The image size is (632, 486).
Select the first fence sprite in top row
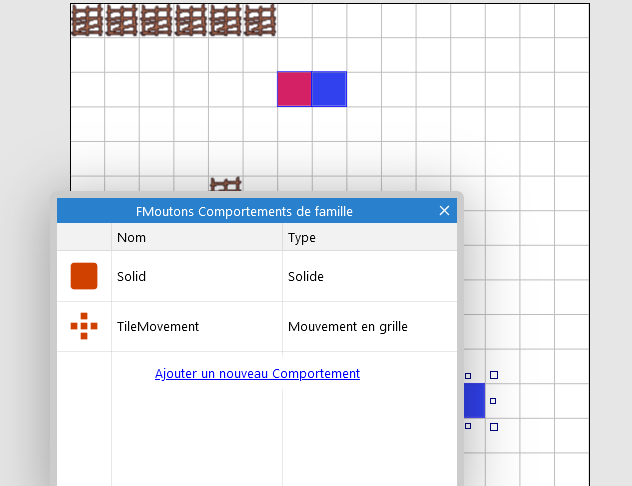click(x=87, y=20)
